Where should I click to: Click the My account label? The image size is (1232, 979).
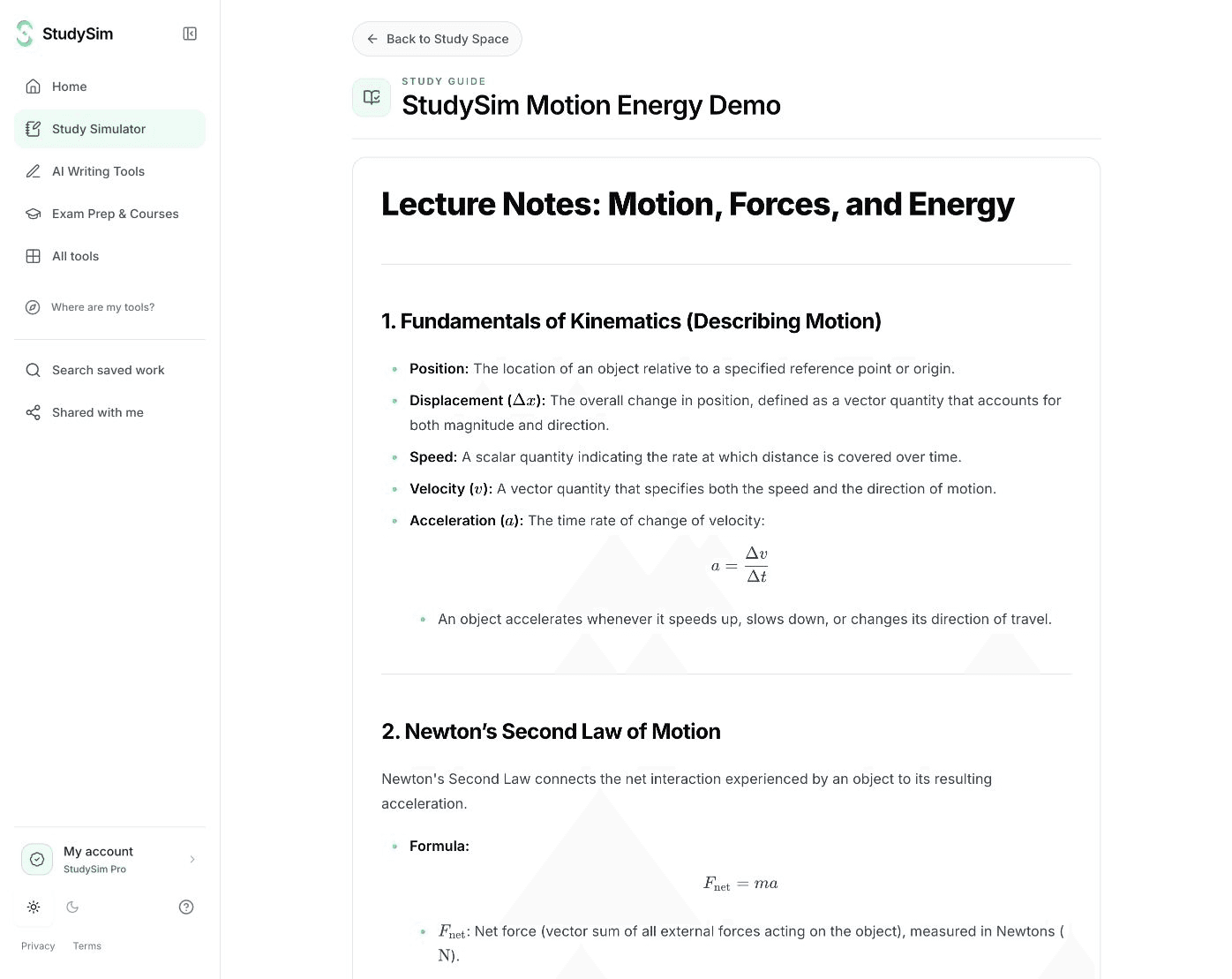tap(98, 851)
